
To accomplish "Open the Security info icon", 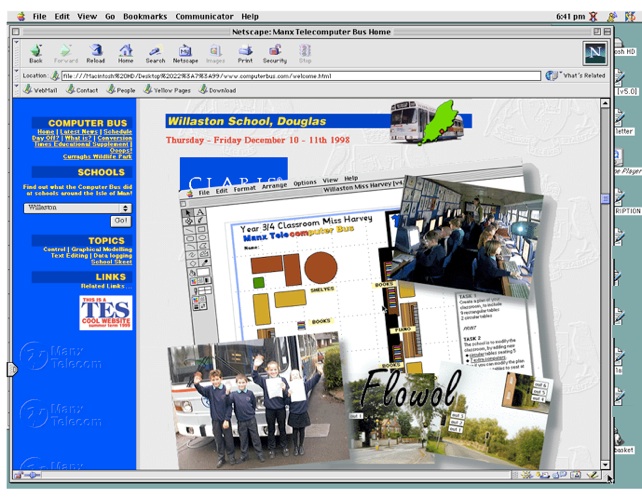I will [275, 52].
